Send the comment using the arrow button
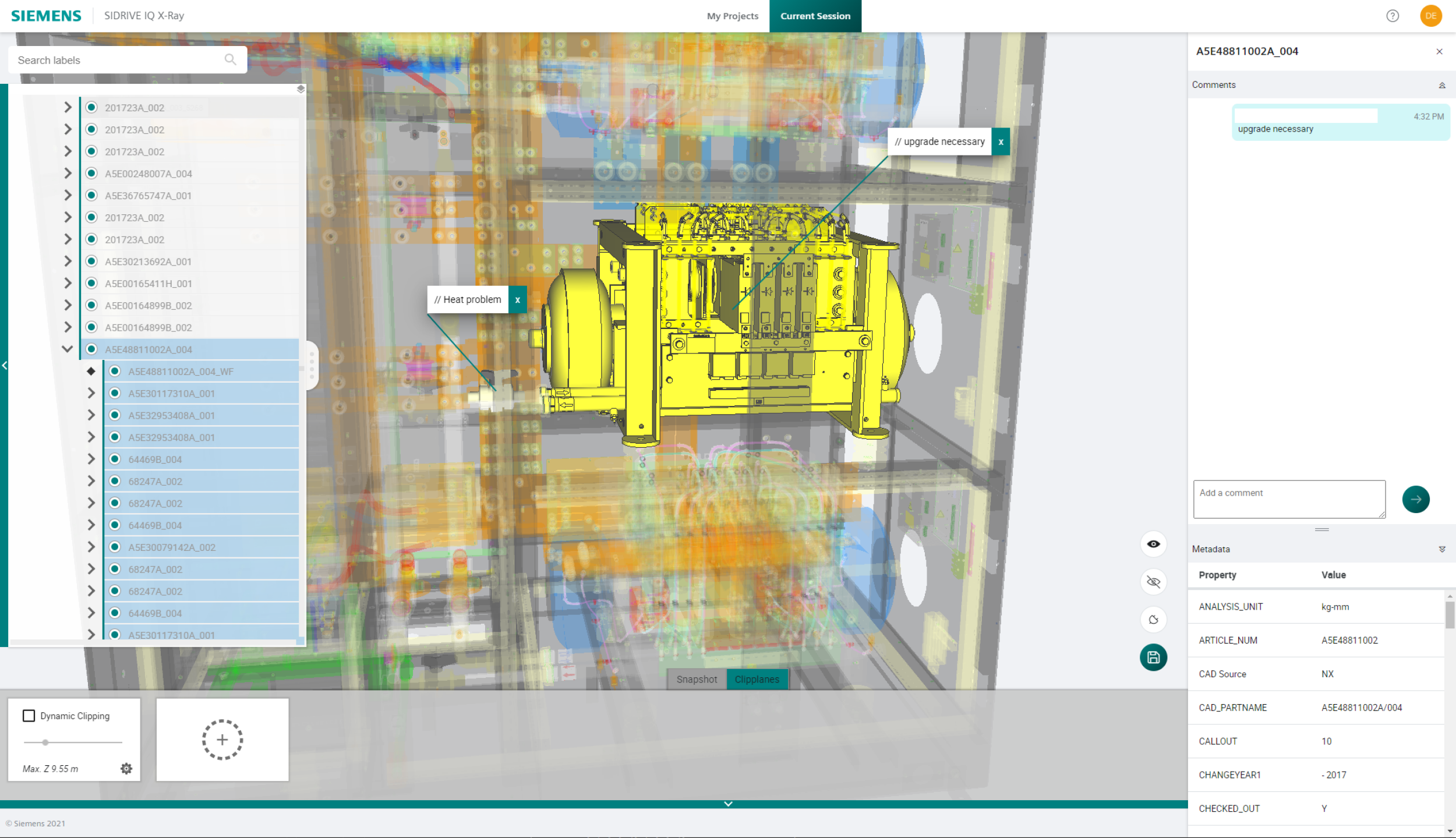1456x838 pixels. point(1416,499)
